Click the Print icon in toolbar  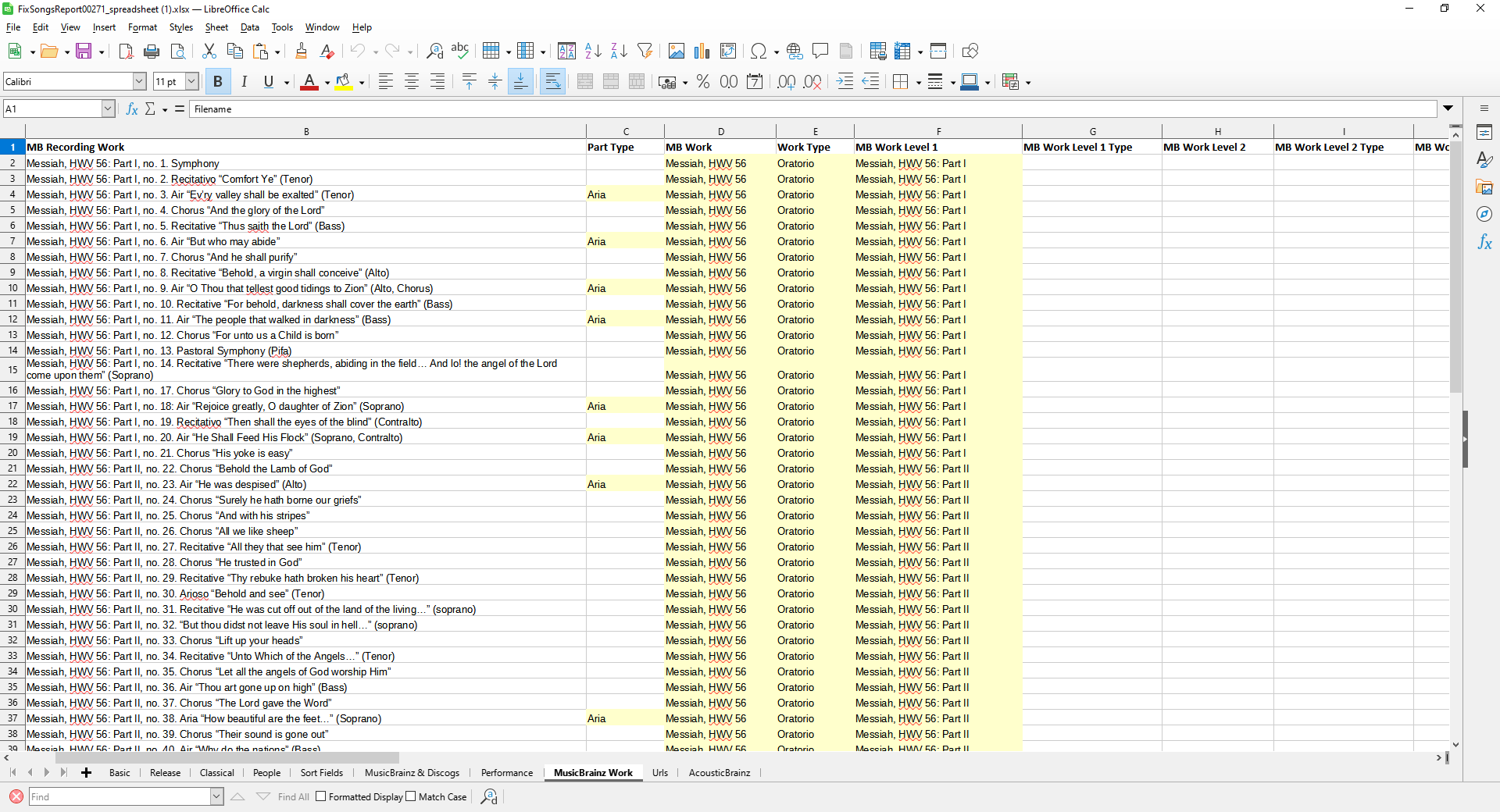tap(152, 52)
